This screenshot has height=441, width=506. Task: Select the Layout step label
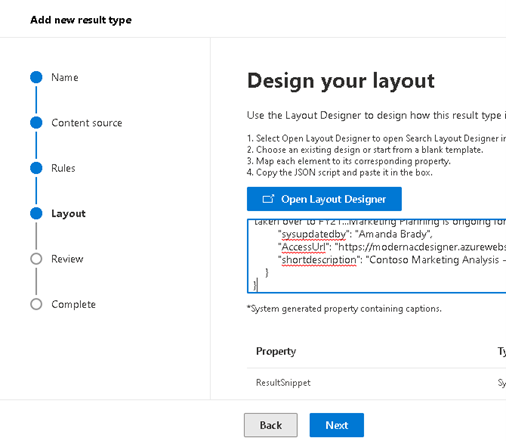tap(68, 213)
